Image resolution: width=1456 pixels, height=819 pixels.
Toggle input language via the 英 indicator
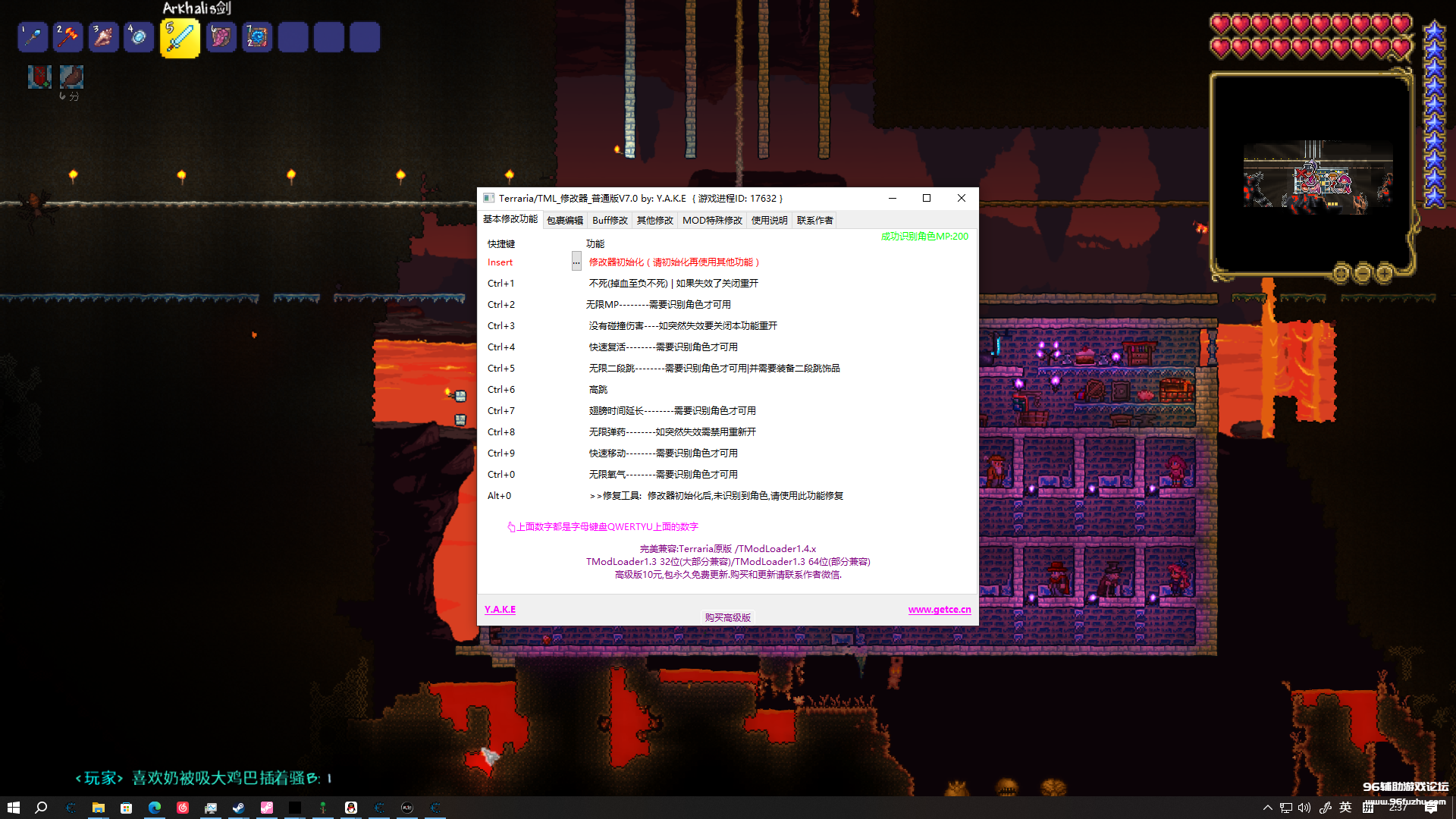pyautogui.click(x=1345, y=808)
